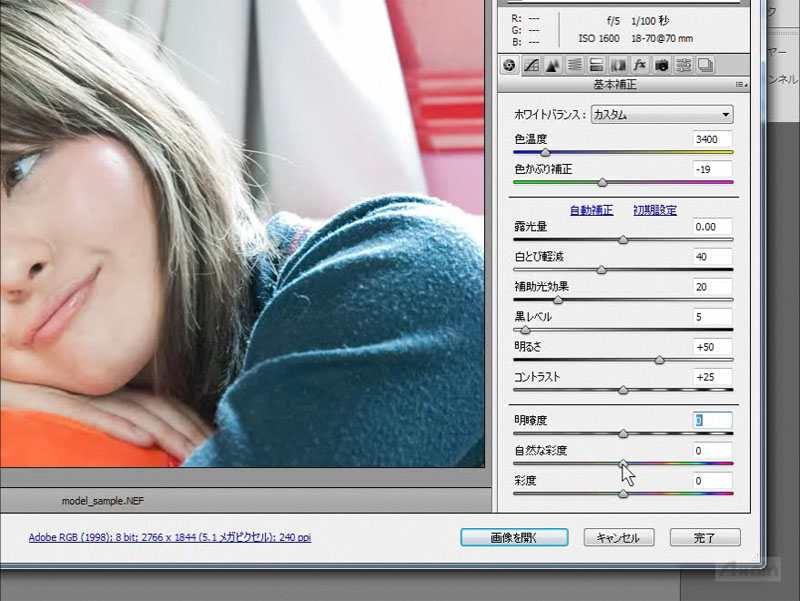Switch to the Snapshots tab icon

click(705, 65)
